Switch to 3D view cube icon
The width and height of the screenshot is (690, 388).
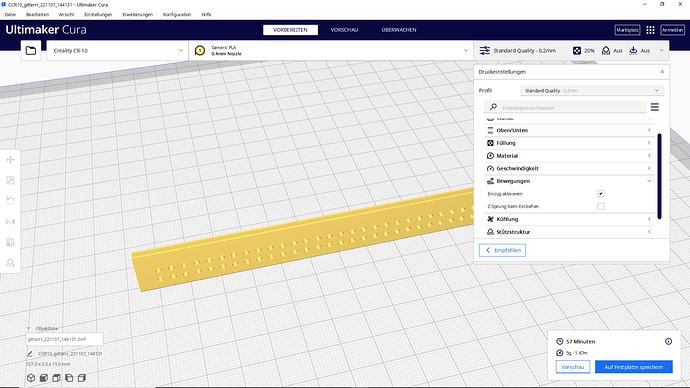click(31, 378)
